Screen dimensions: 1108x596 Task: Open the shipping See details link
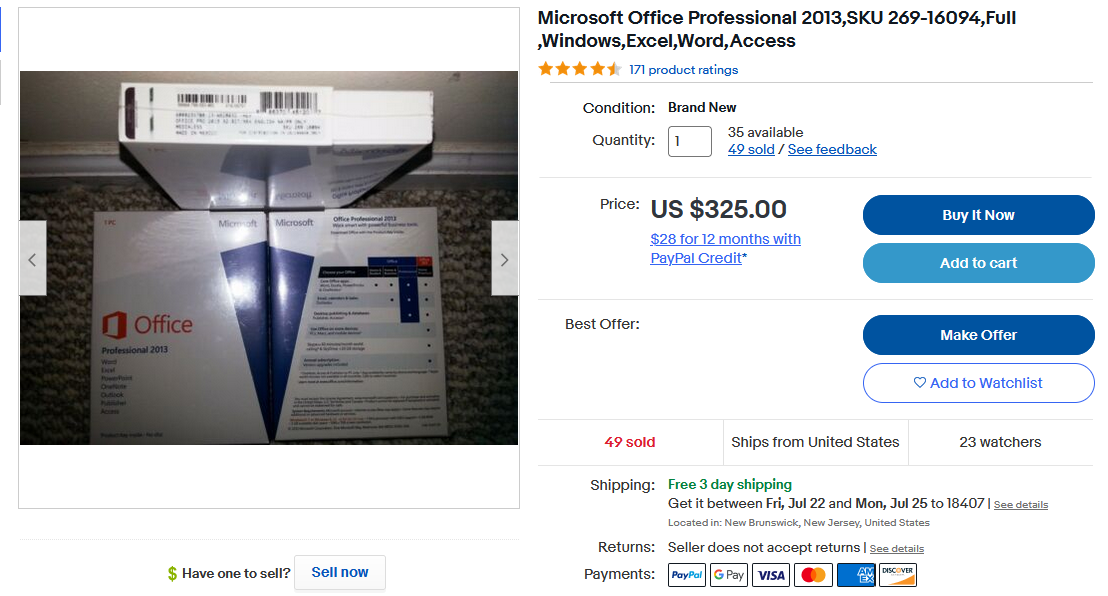point(1021,505)
